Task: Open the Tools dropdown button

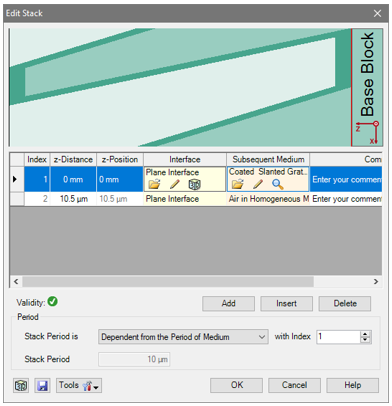Action: pyautogui.click(x=79, y=386)
